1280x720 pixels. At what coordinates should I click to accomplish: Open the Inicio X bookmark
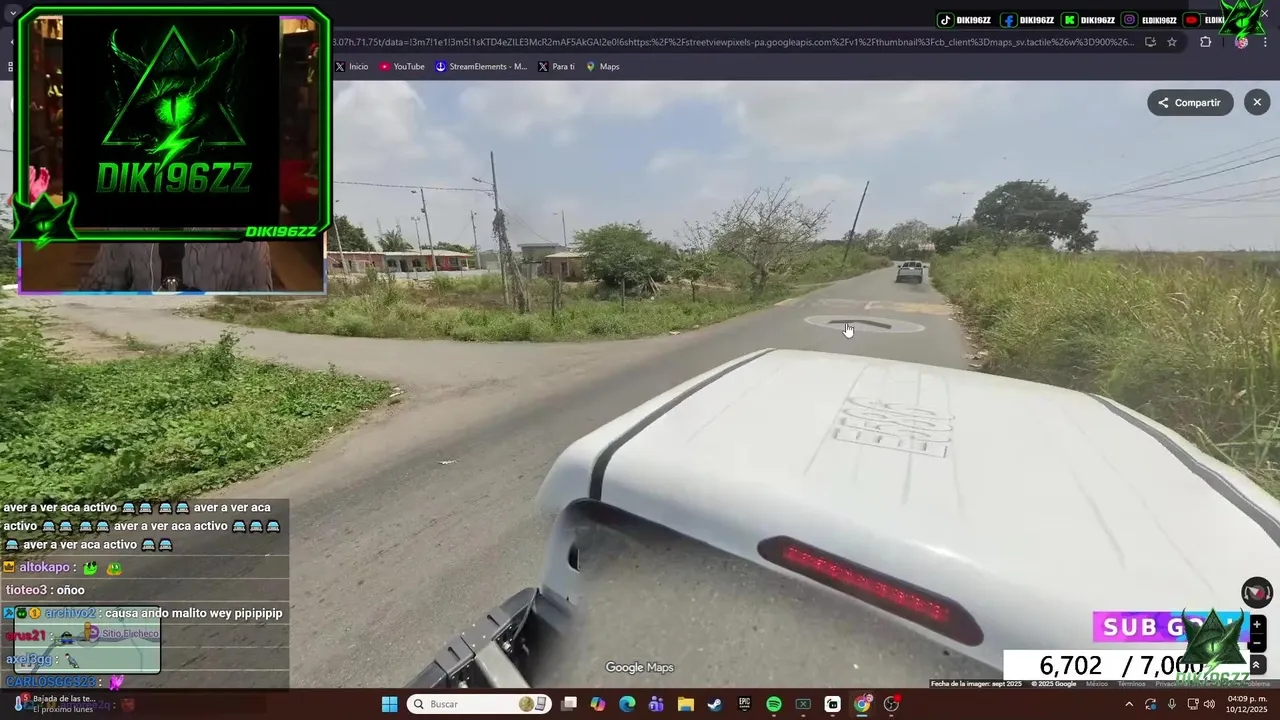point(352,67)
